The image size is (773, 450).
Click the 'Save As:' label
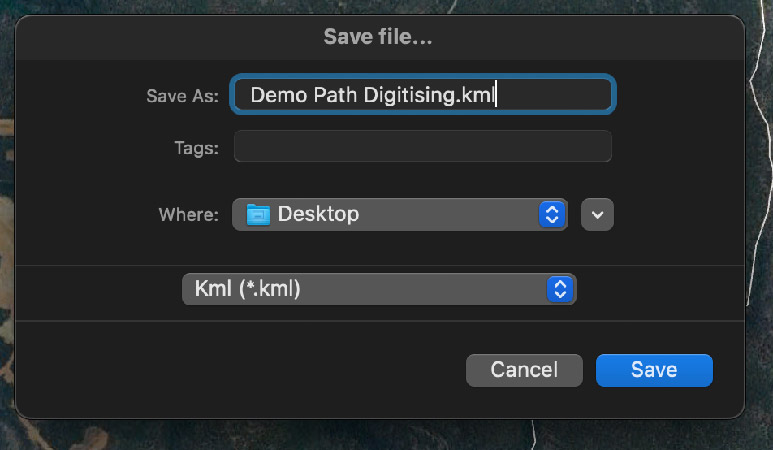[182, 96]
